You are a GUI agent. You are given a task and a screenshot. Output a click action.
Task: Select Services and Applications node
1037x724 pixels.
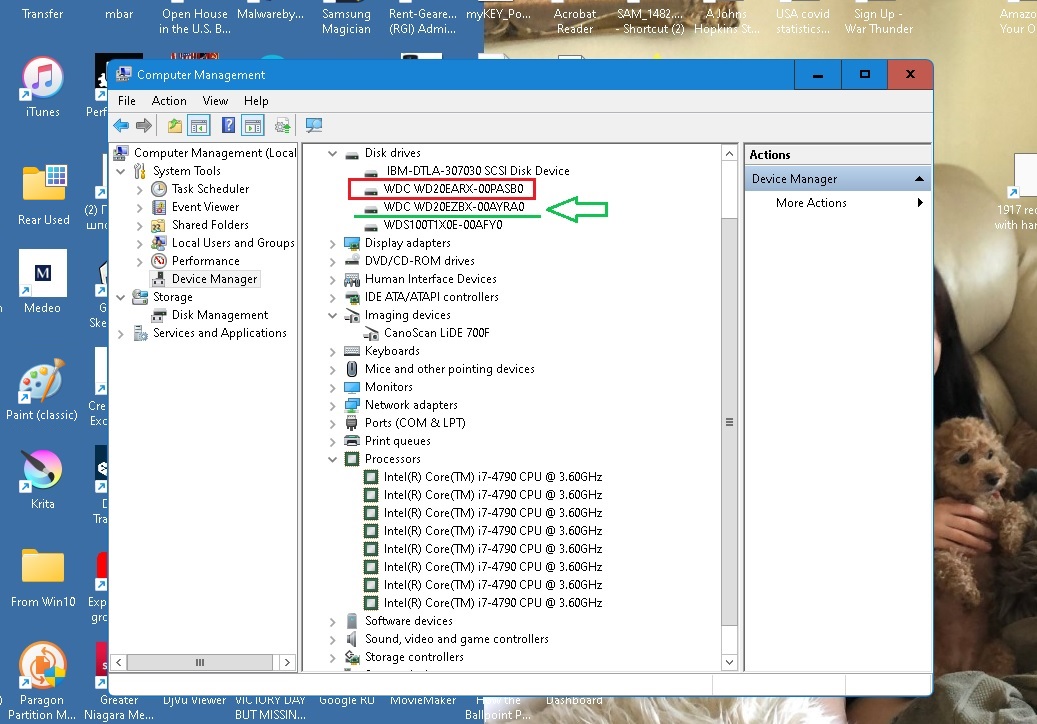(x=220, y=333)
